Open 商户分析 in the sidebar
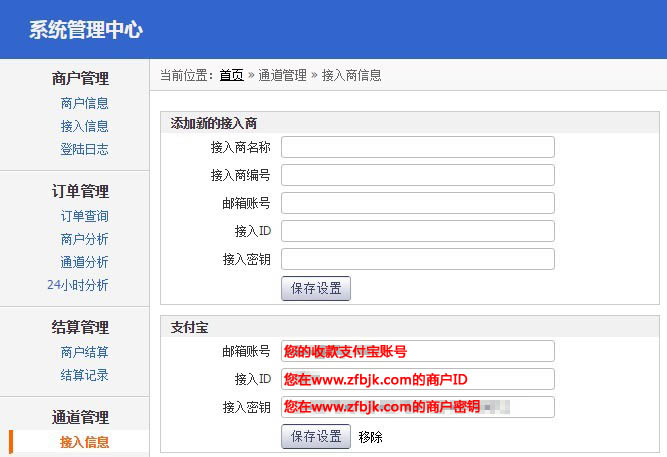Image resolution: width=667 pixels, height=457 pixels. tap(84, 239)
